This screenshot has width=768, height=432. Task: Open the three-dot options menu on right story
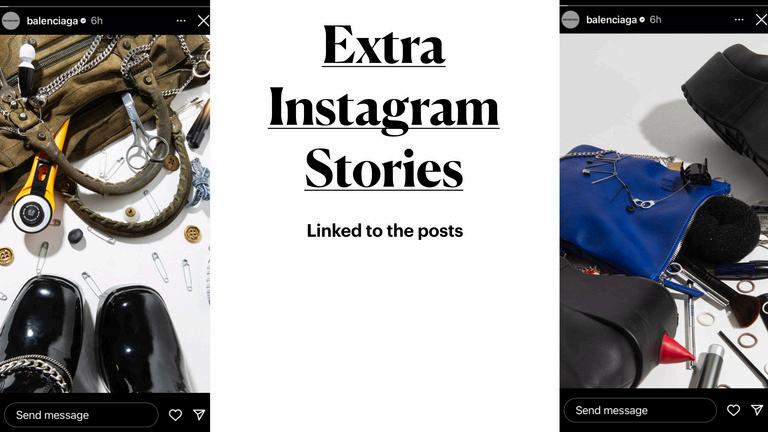739,20
